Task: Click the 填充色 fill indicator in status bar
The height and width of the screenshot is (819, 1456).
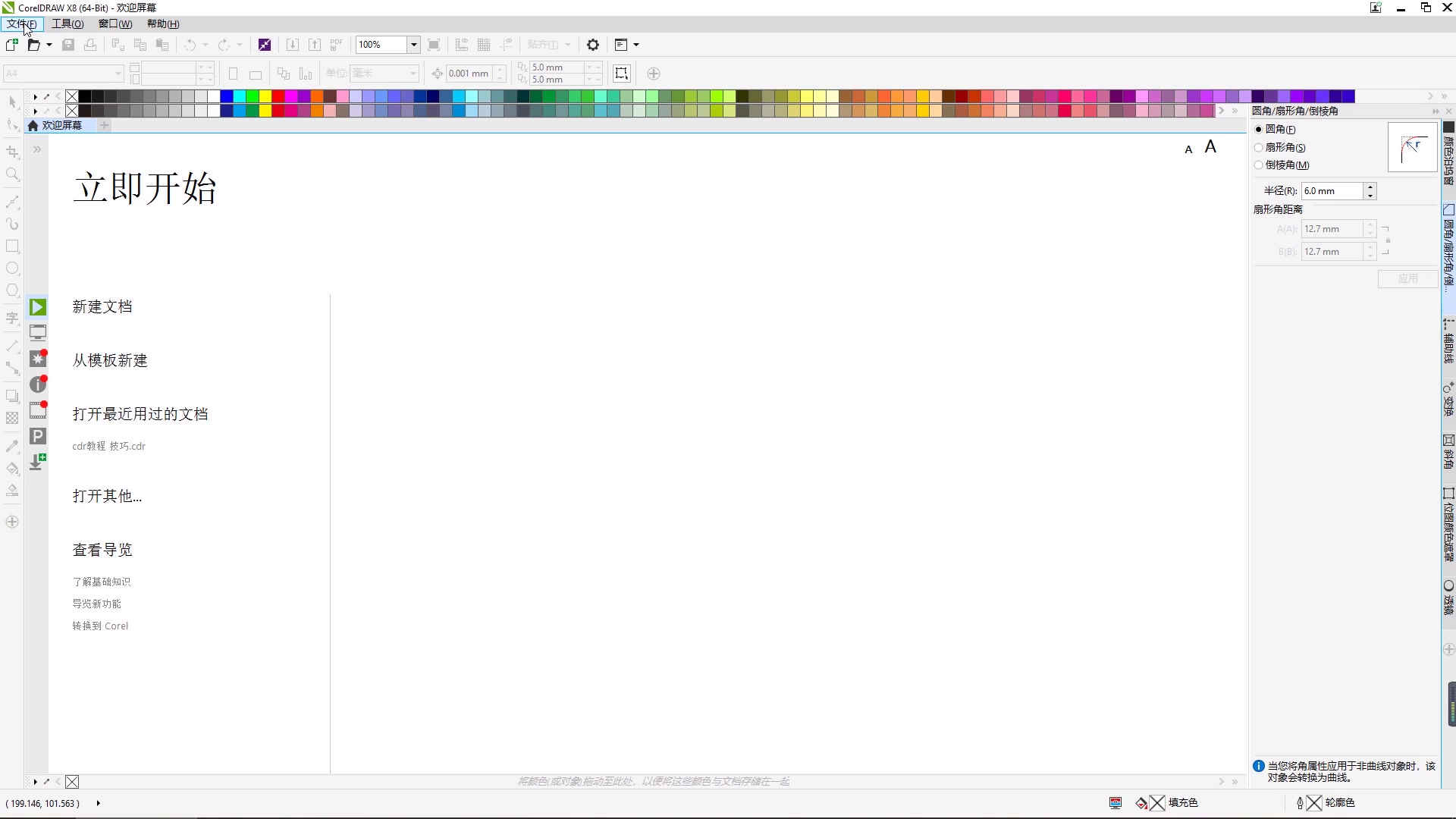Action: click(x=1166, y=803)
